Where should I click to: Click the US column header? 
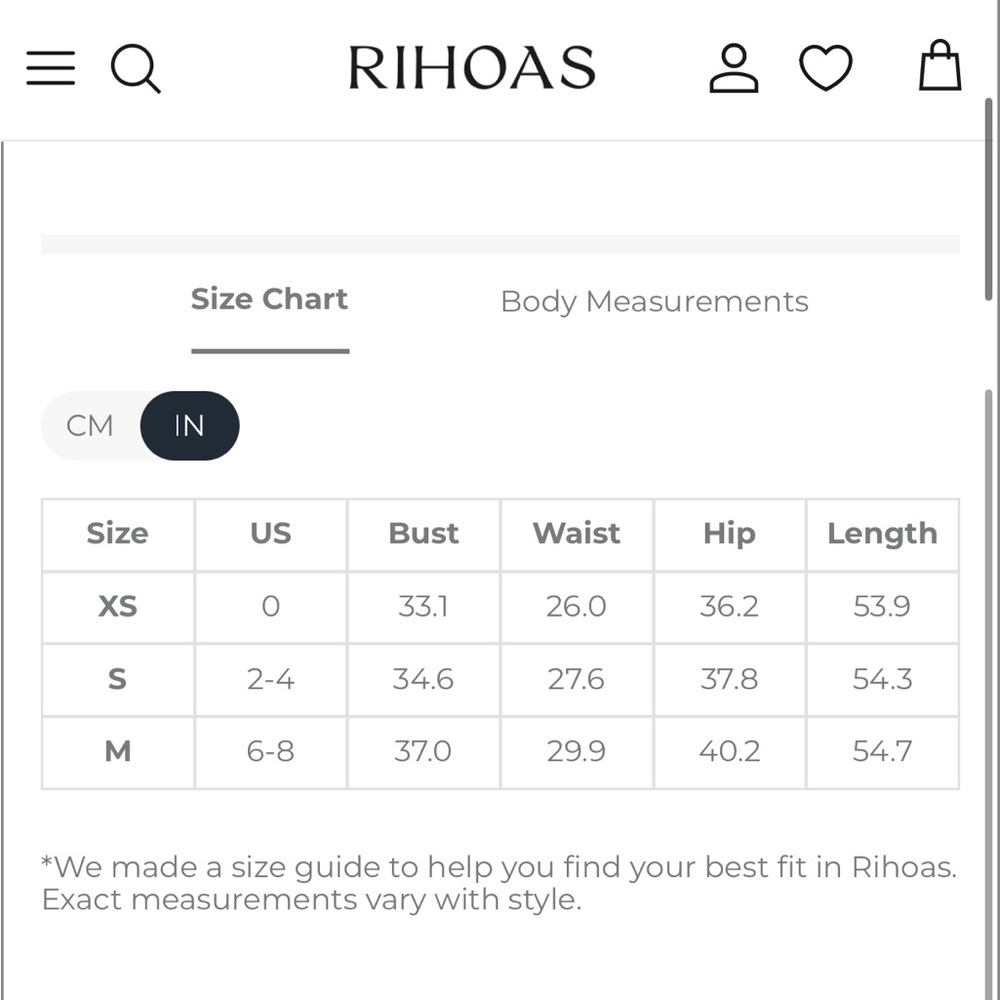click(271, 534)
